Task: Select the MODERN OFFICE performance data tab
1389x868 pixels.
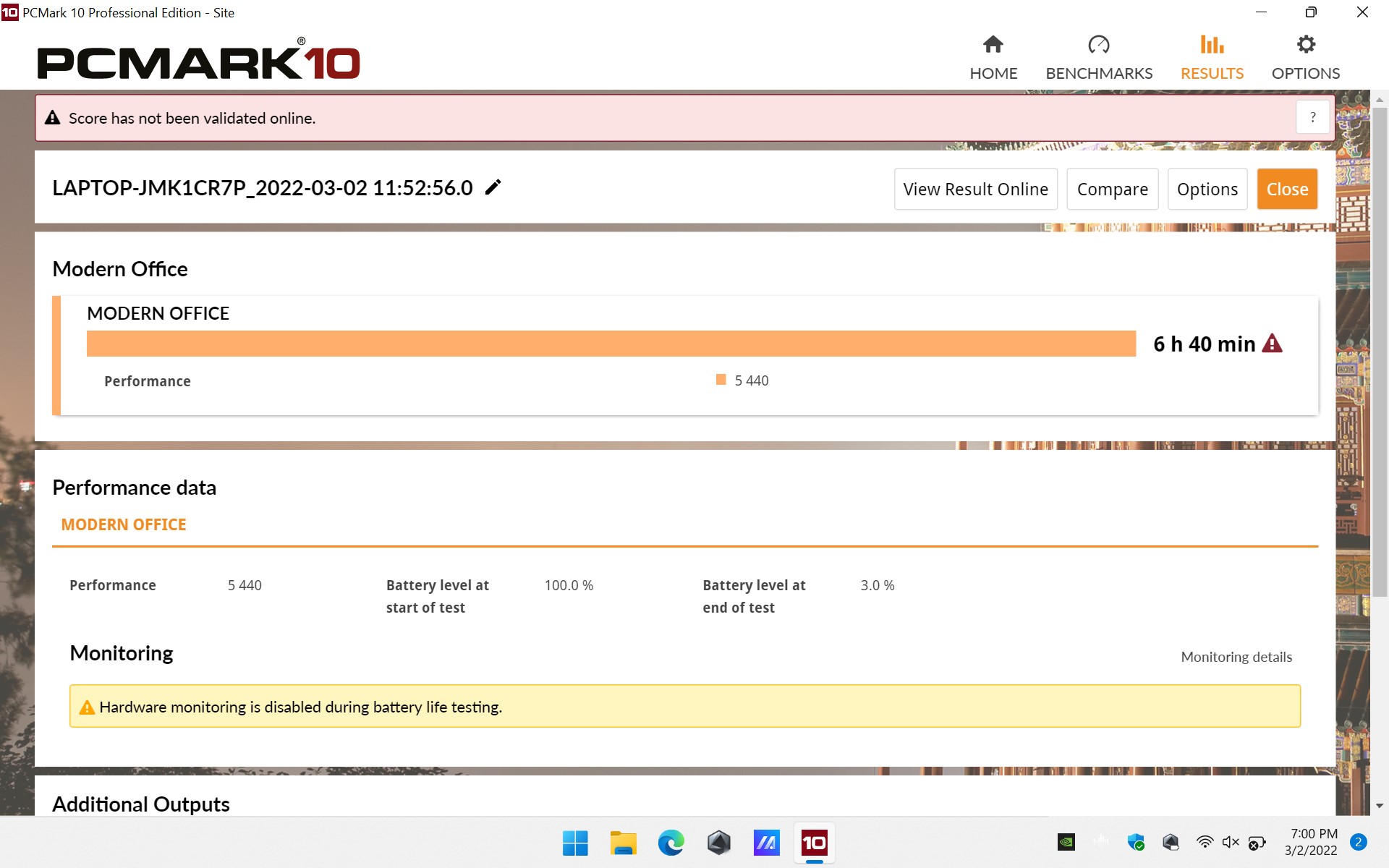Action: (x=124, y=524)
